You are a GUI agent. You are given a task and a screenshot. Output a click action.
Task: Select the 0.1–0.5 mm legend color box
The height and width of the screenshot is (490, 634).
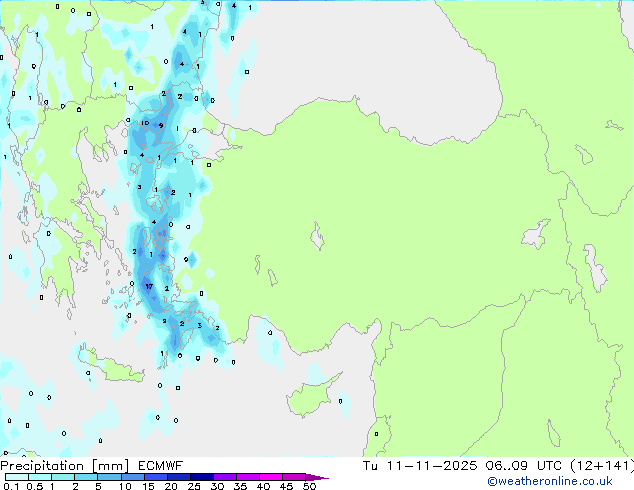[17, 477]
